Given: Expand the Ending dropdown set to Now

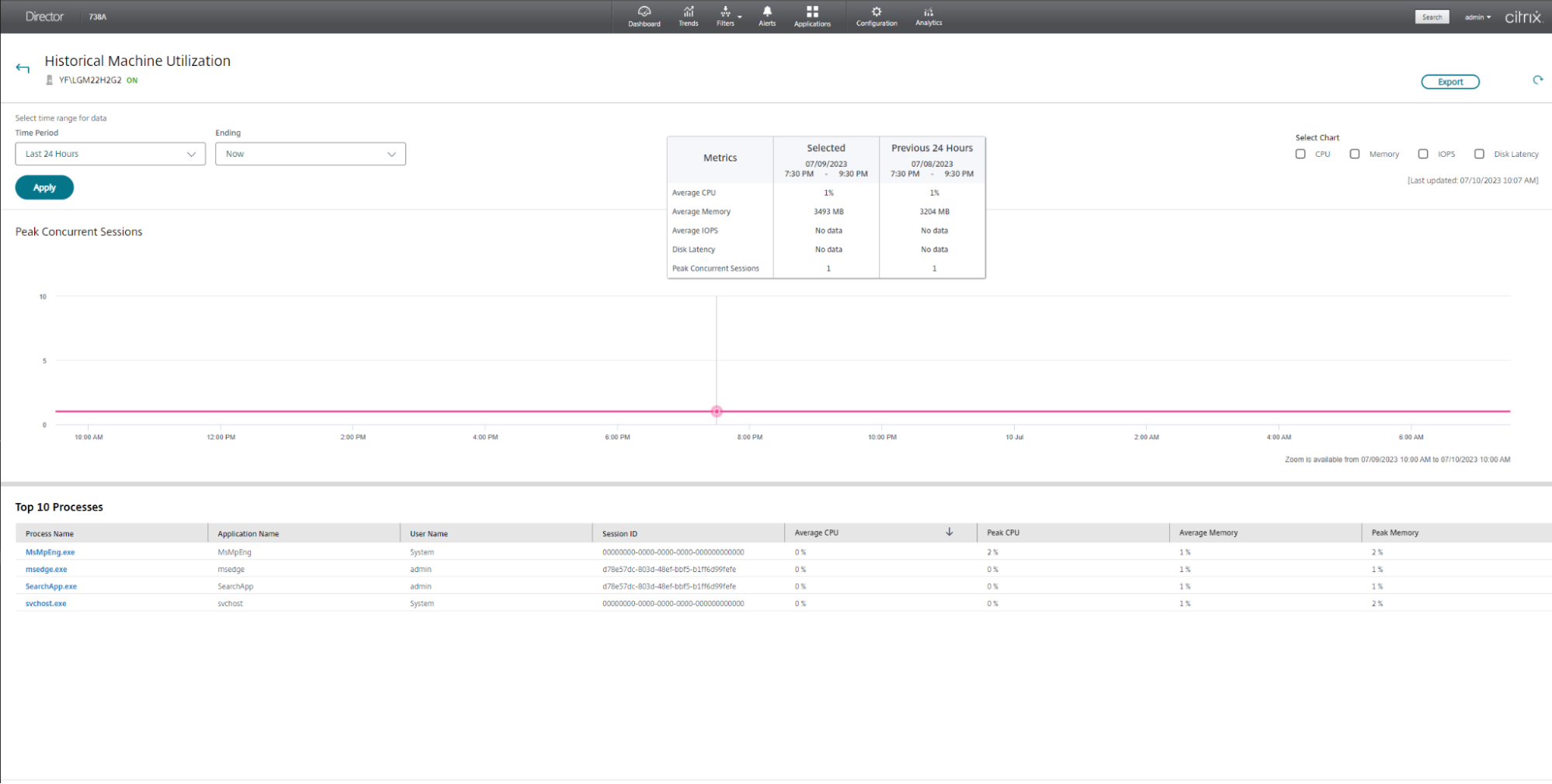Looking at the screenshot, I should pyautogui.click(x=311, y=154).
